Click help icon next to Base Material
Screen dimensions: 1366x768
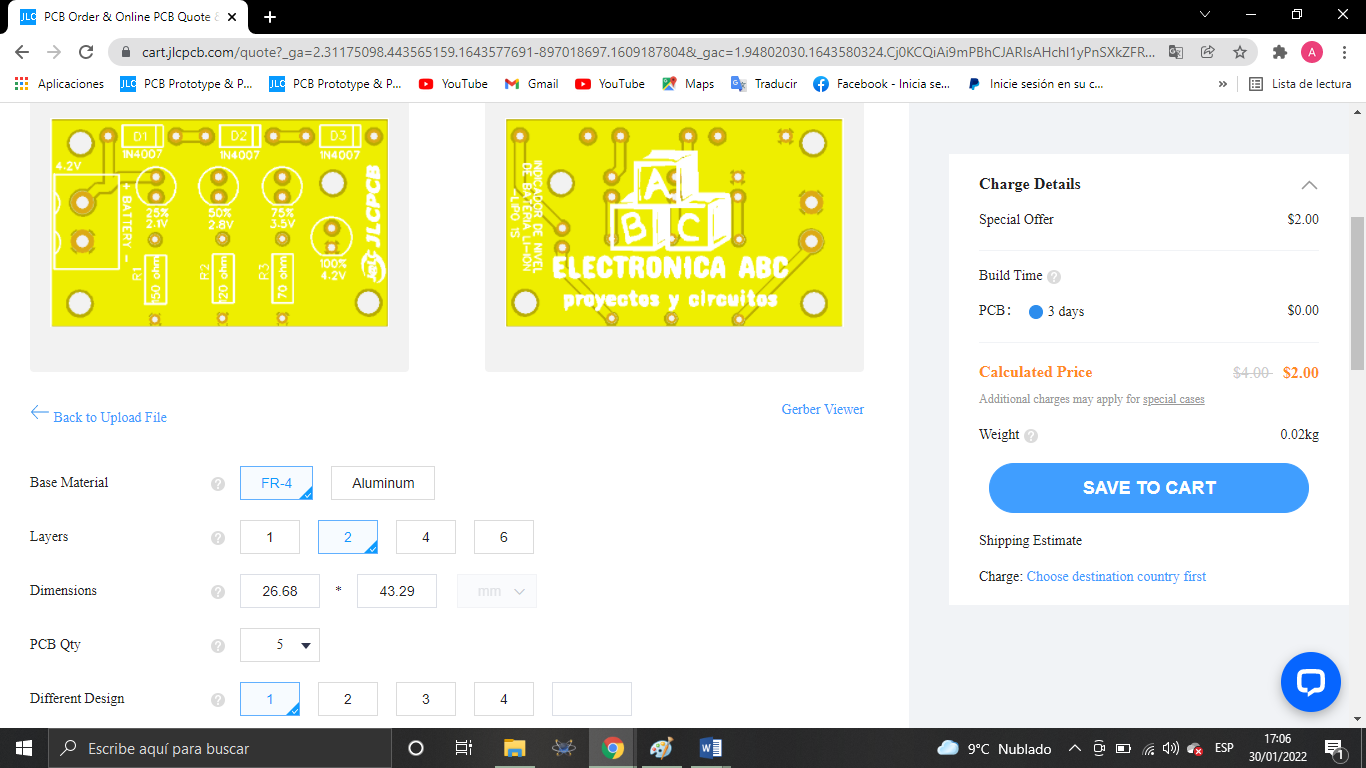(218, 484)
